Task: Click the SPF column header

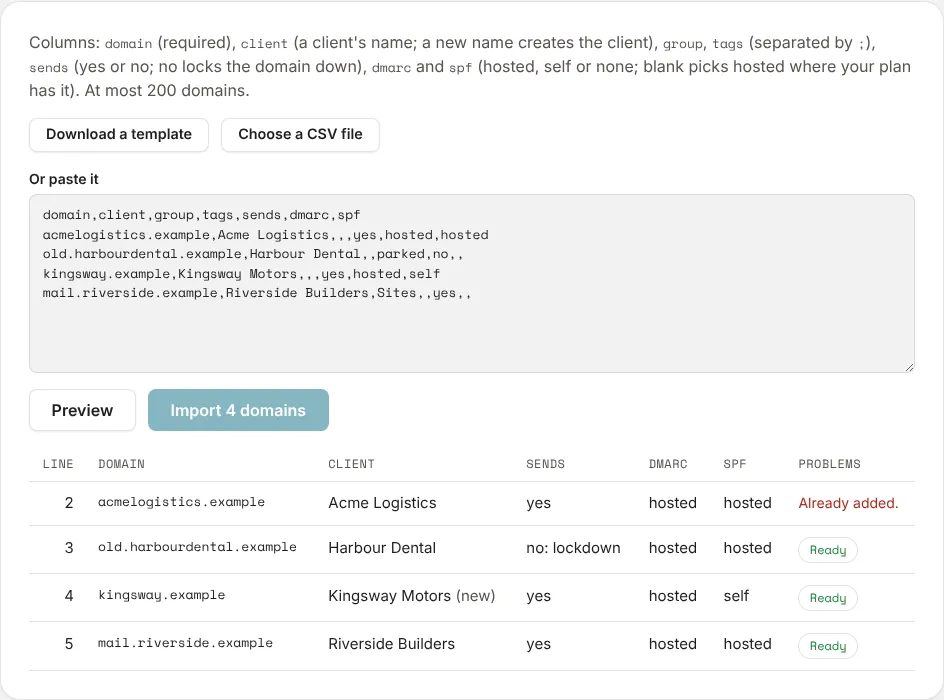Action: 734,464
